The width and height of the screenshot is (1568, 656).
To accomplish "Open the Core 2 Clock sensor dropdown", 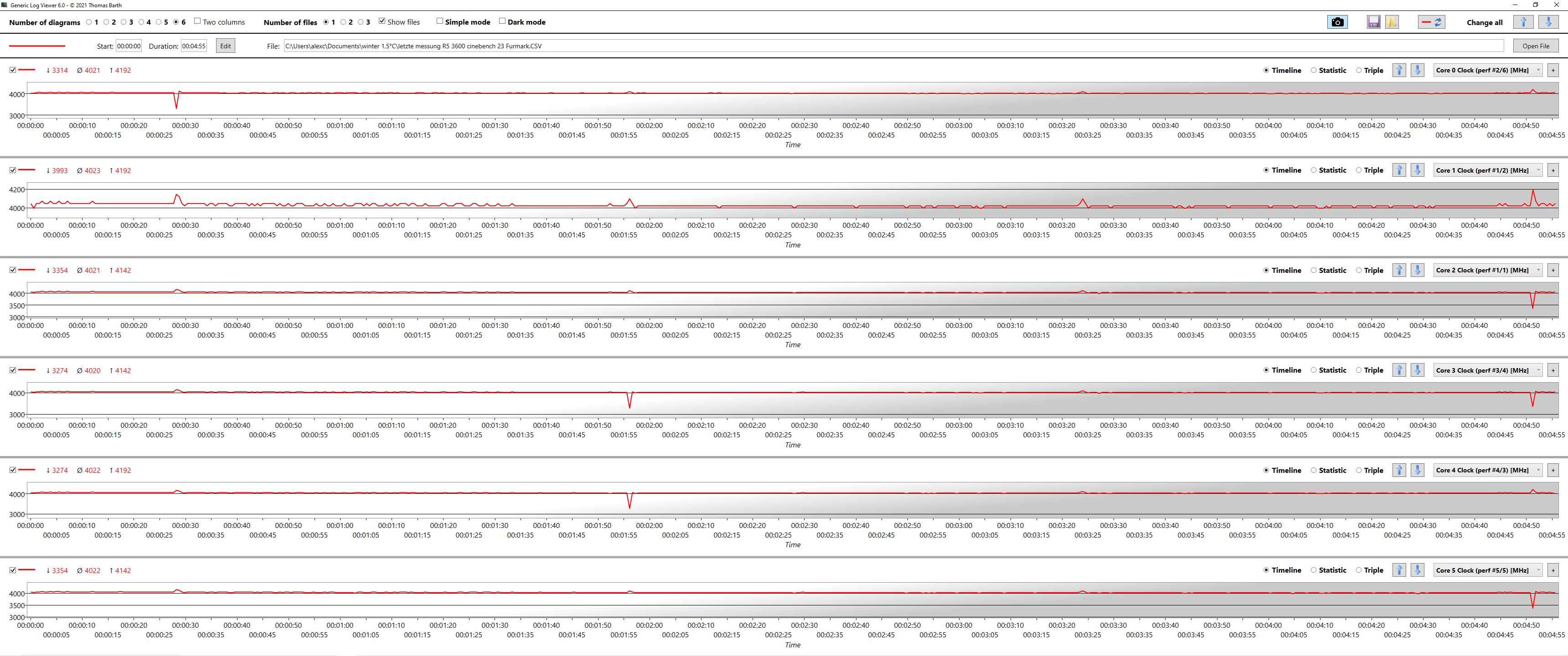I will (1487, 270).
